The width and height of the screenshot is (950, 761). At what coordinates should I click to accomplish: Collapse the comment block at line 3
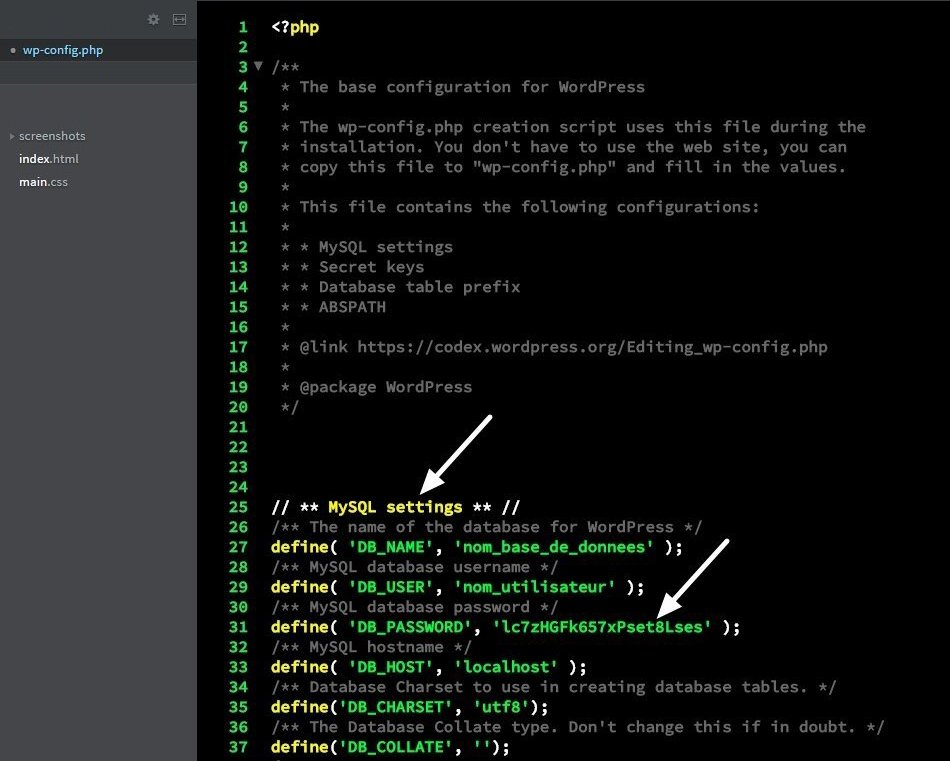[258, 67]
